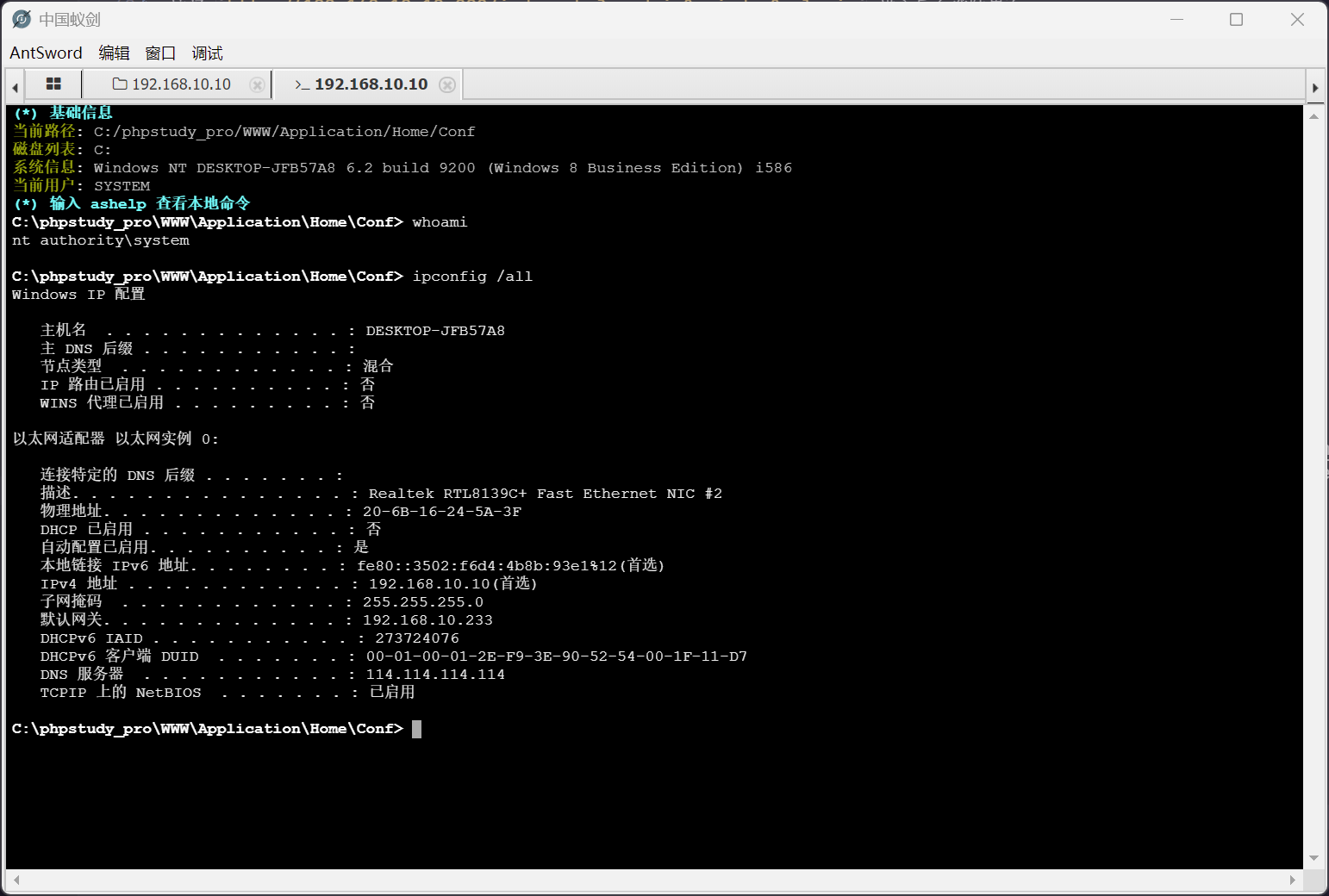Focus the terminal prompt cursor

coord(416,729)
